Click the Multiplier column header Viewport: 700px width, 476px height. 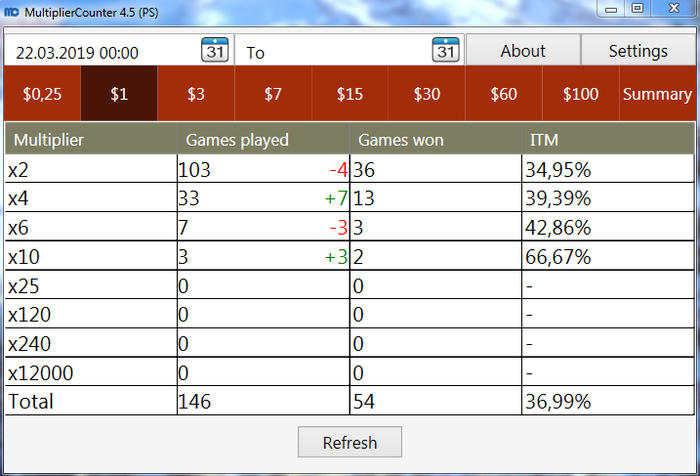[x=91, y=139]
